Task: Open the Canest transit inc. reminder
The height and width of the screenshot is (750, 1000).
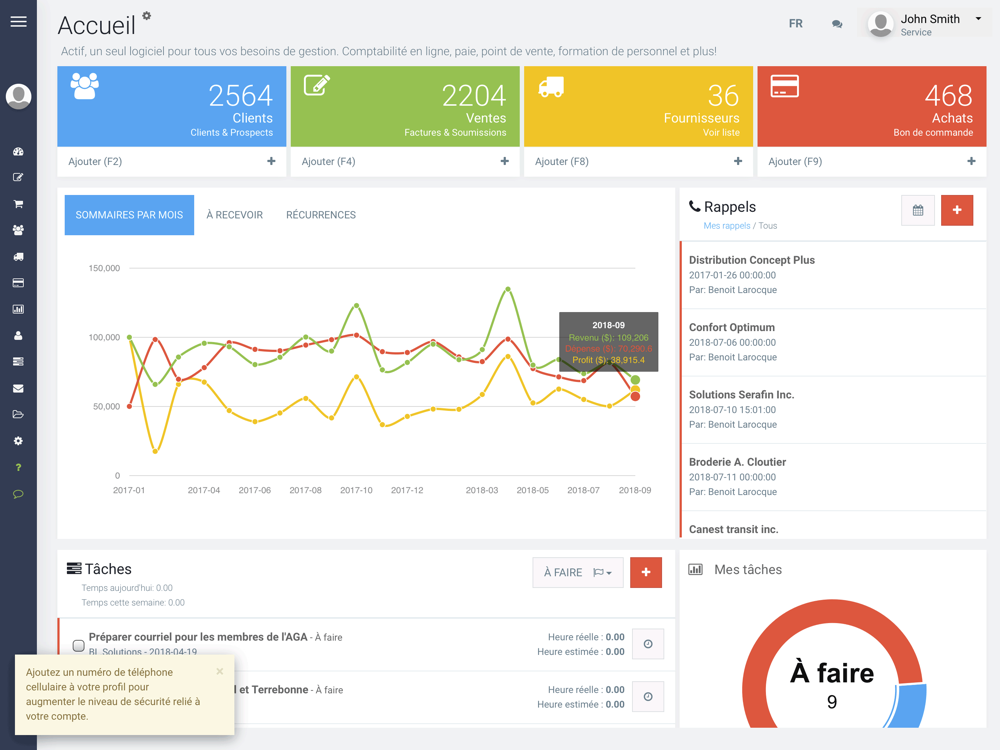Action: tap(834, 526)
